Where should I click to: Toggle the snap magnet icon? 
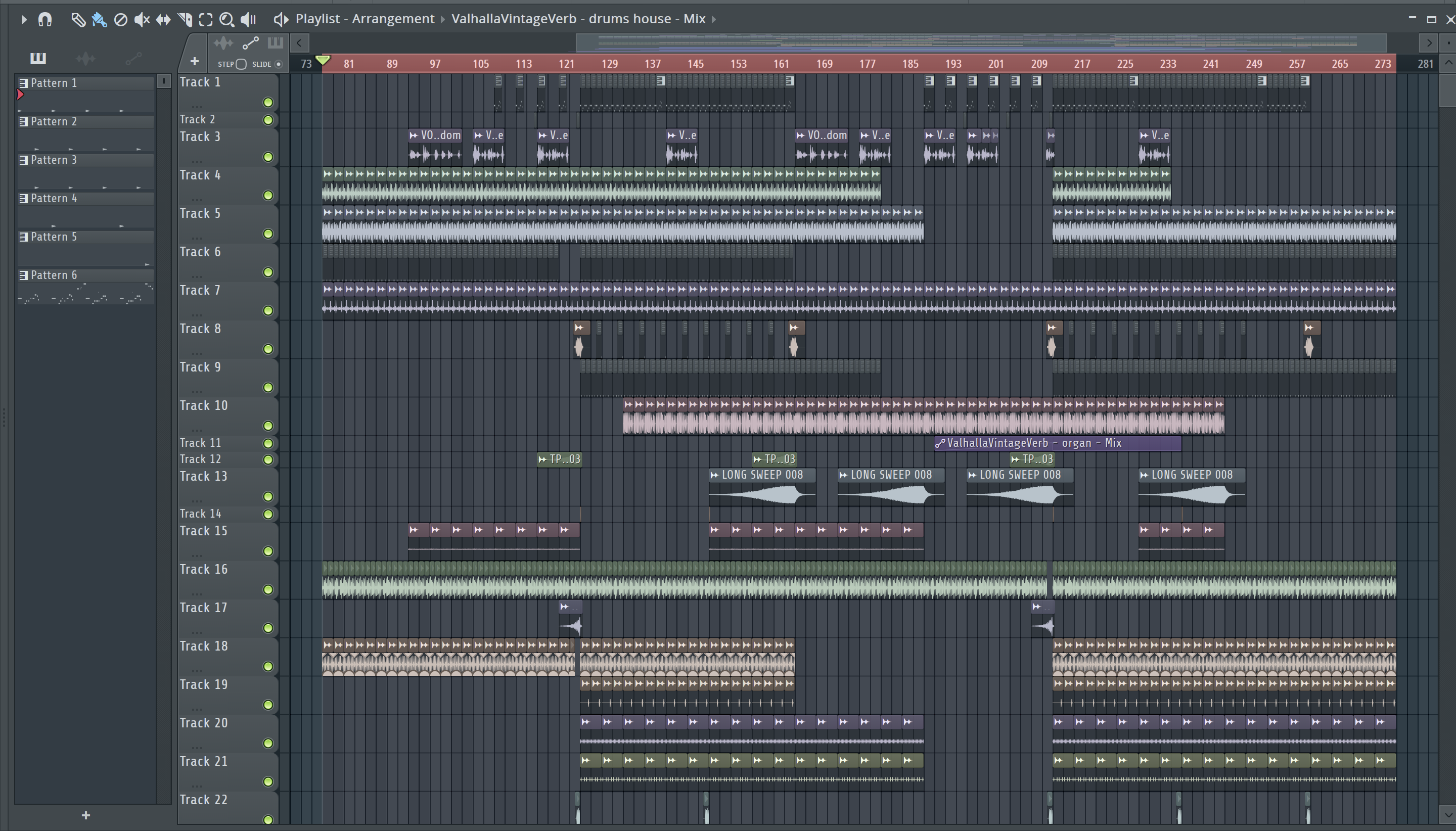pos(44,19)
